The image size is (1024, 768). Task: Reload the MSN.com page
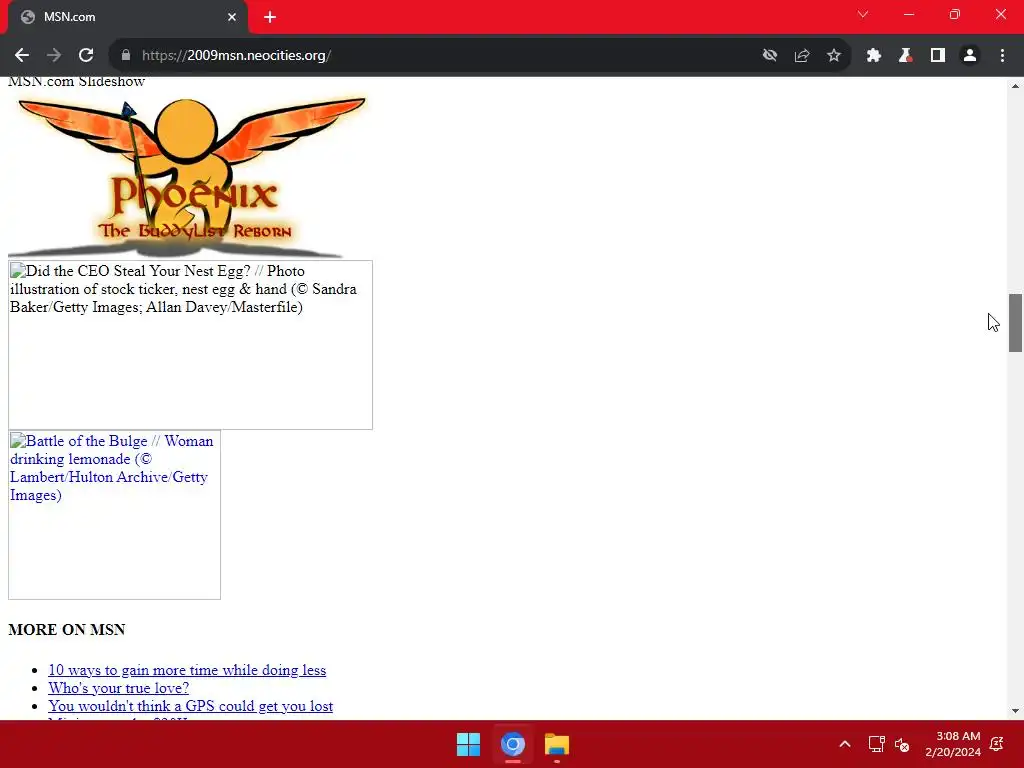(x=86, y=56)
